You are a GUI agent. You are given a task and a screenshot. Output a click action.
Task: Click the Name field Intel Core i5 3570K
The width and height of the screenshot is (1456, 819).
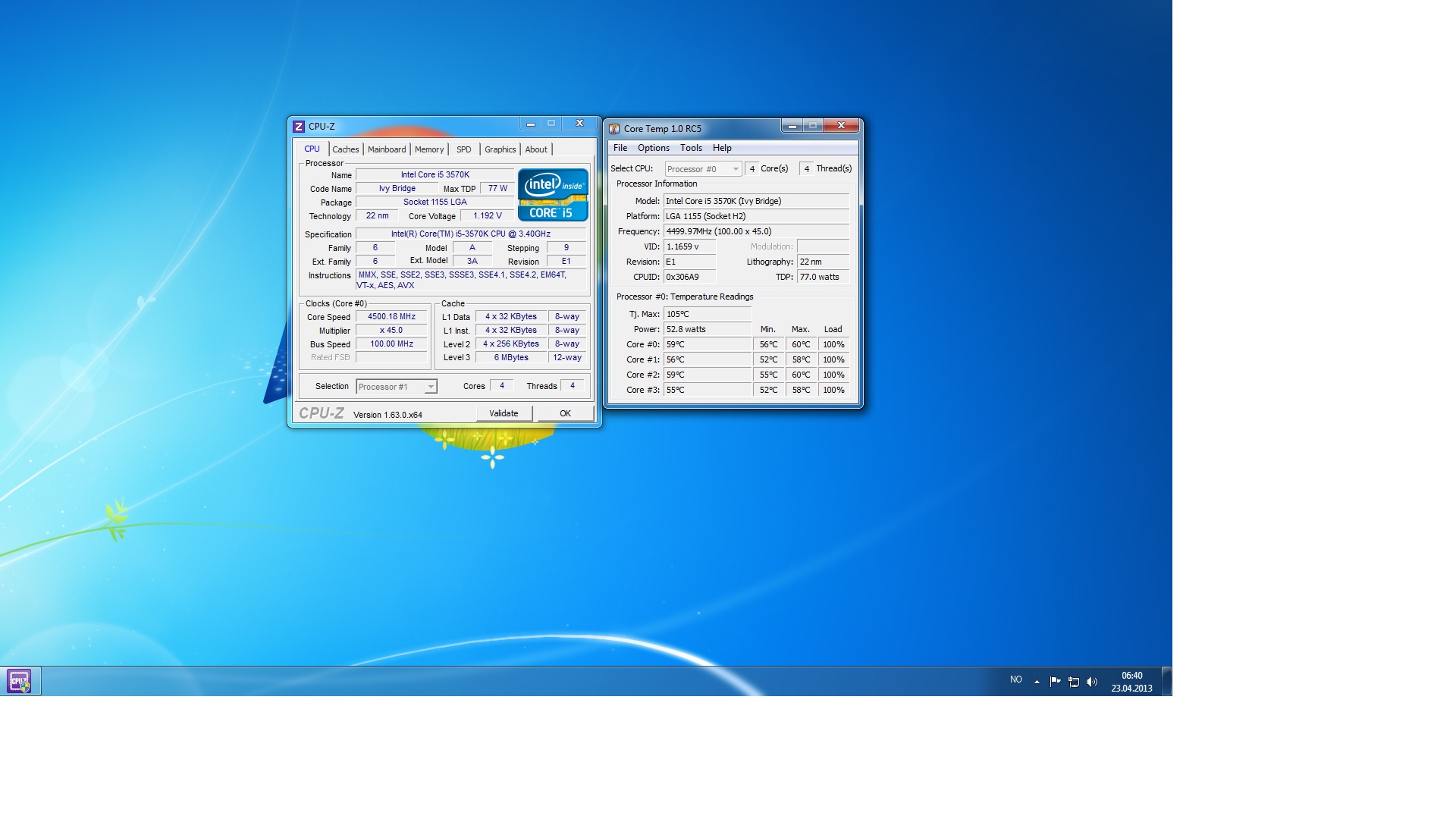click(x=435, y=175)
